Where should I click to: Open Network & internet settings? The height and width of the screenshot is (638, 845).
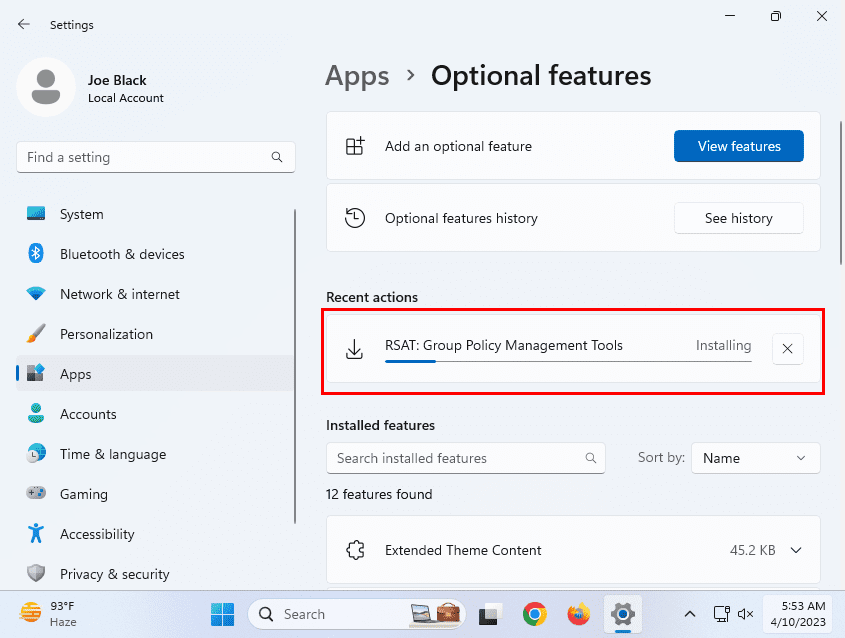click(155, 294)
